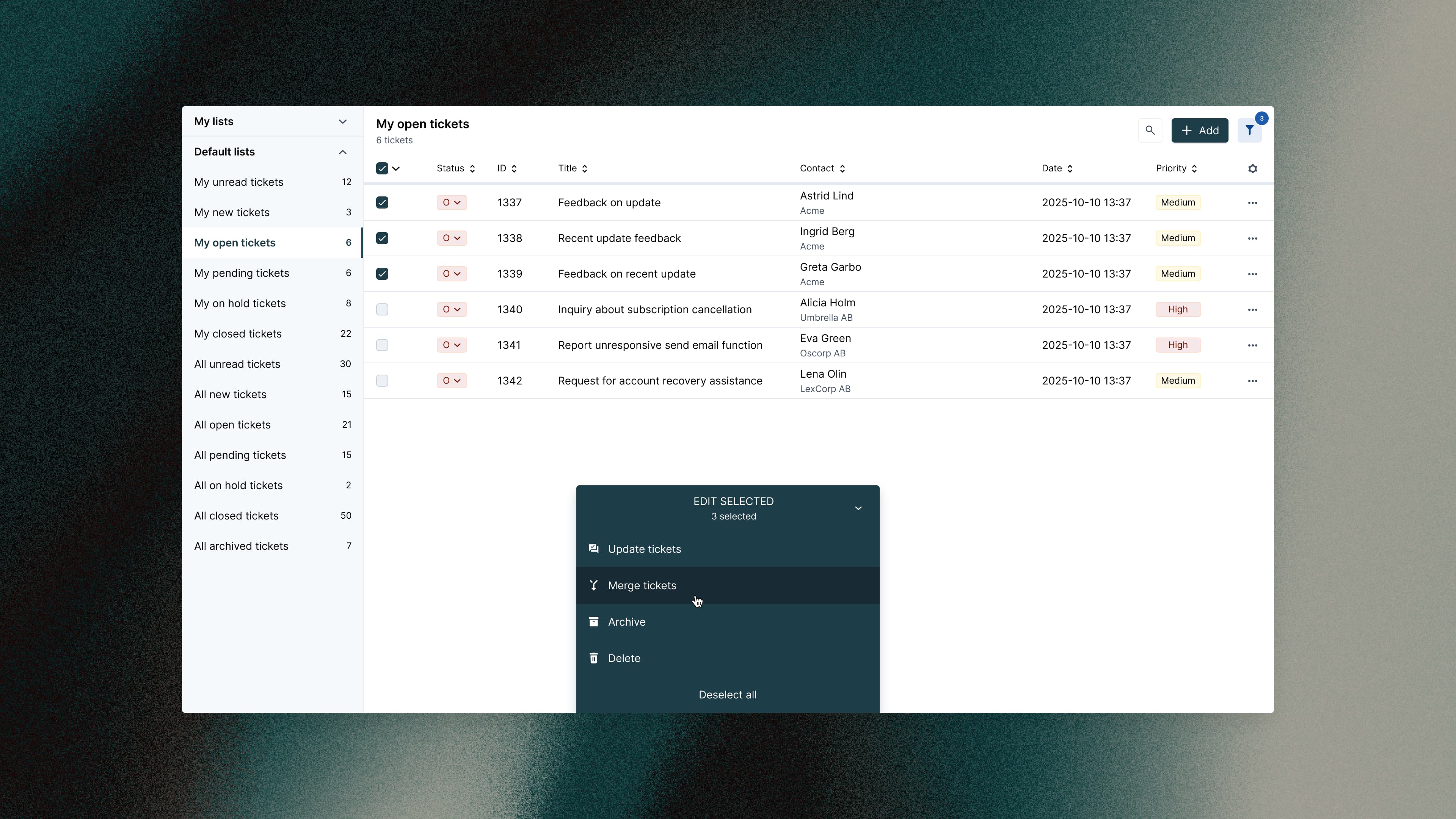Viewport: 1456px width, 819px height.
Task: Check the checkbox for ticket 1340
Action: click(x=382, y=309)
